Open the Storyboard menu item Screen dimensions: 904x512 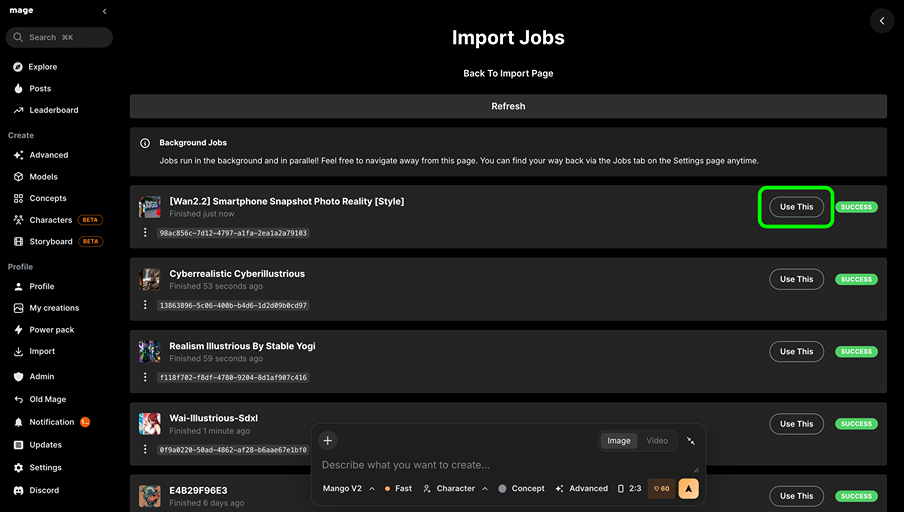coord(50,242)
